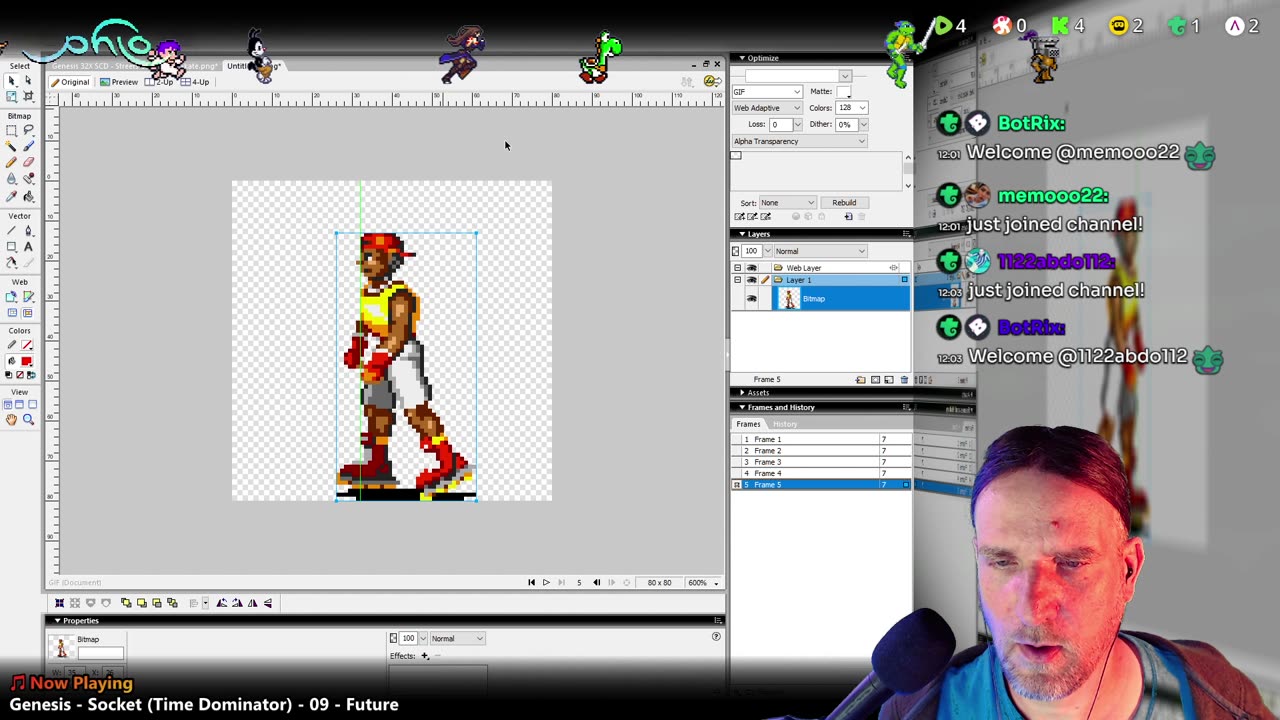Image resolution: width=1280 pixels, height=720 pixels.
Task: Click the new layer folder icon
Action: (x=860, y=380)
